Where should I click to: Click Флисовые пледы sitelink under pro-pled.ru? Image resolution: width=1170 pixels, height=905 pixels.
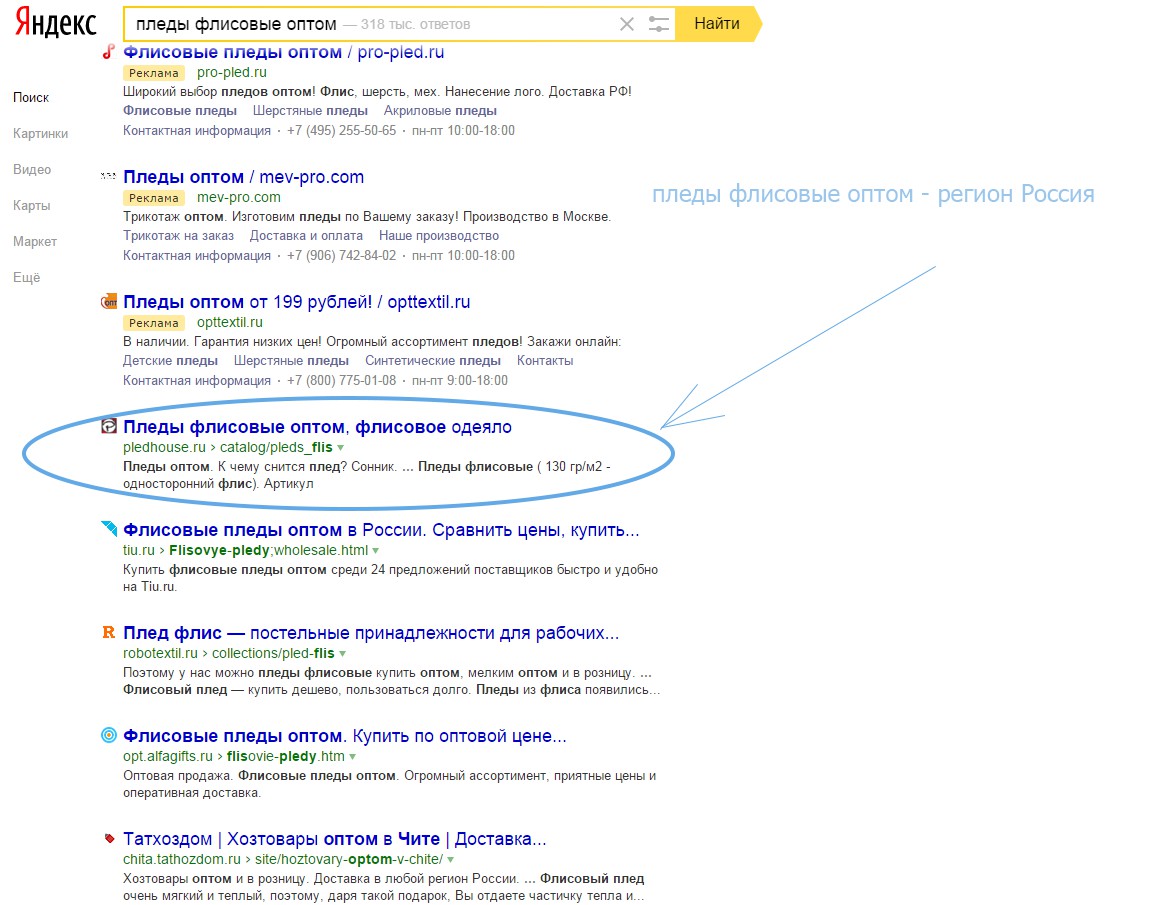[180, 110]
